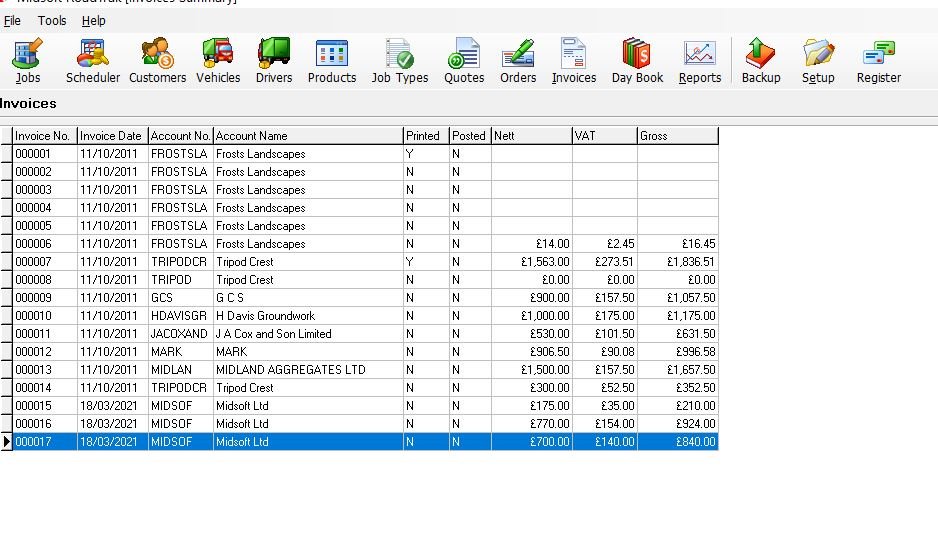Viewport: 938px width, 544px height.
Task: Click invoice number 000016
Action: [x=45, y=423]
